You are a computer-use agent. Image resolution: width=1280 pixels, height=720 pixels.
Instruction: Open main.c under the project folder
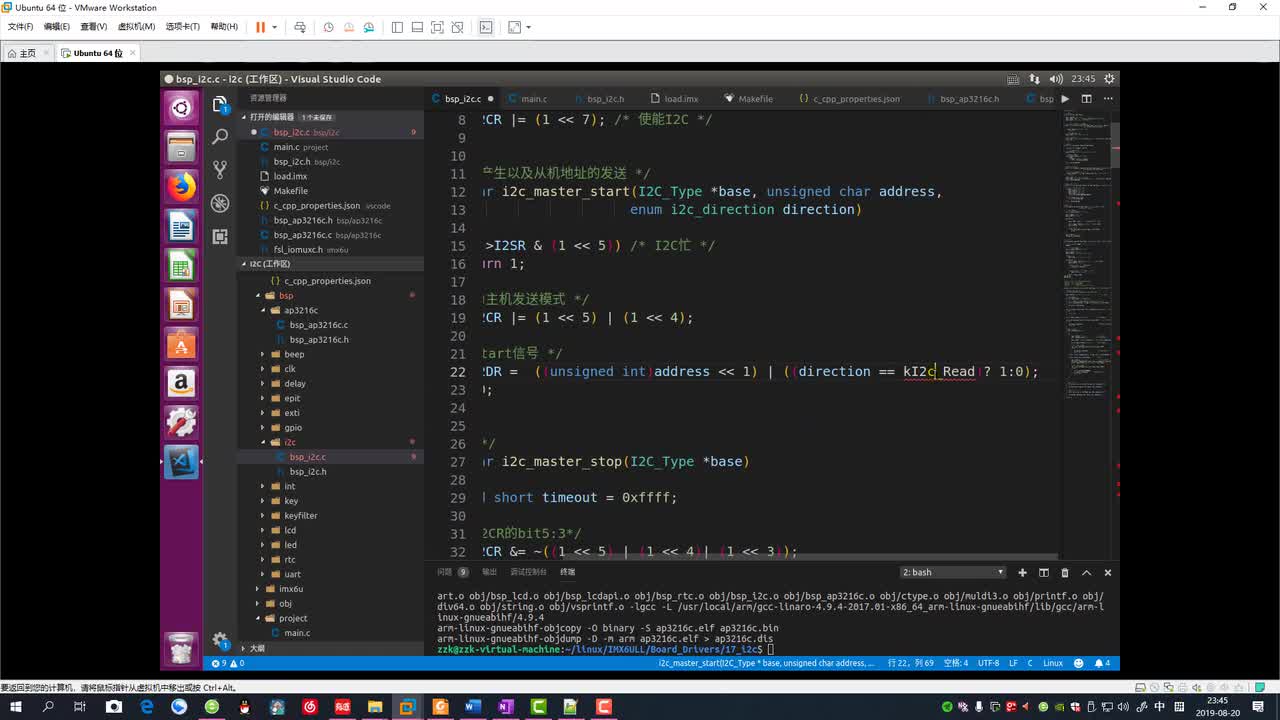click(x=297, y=633)
